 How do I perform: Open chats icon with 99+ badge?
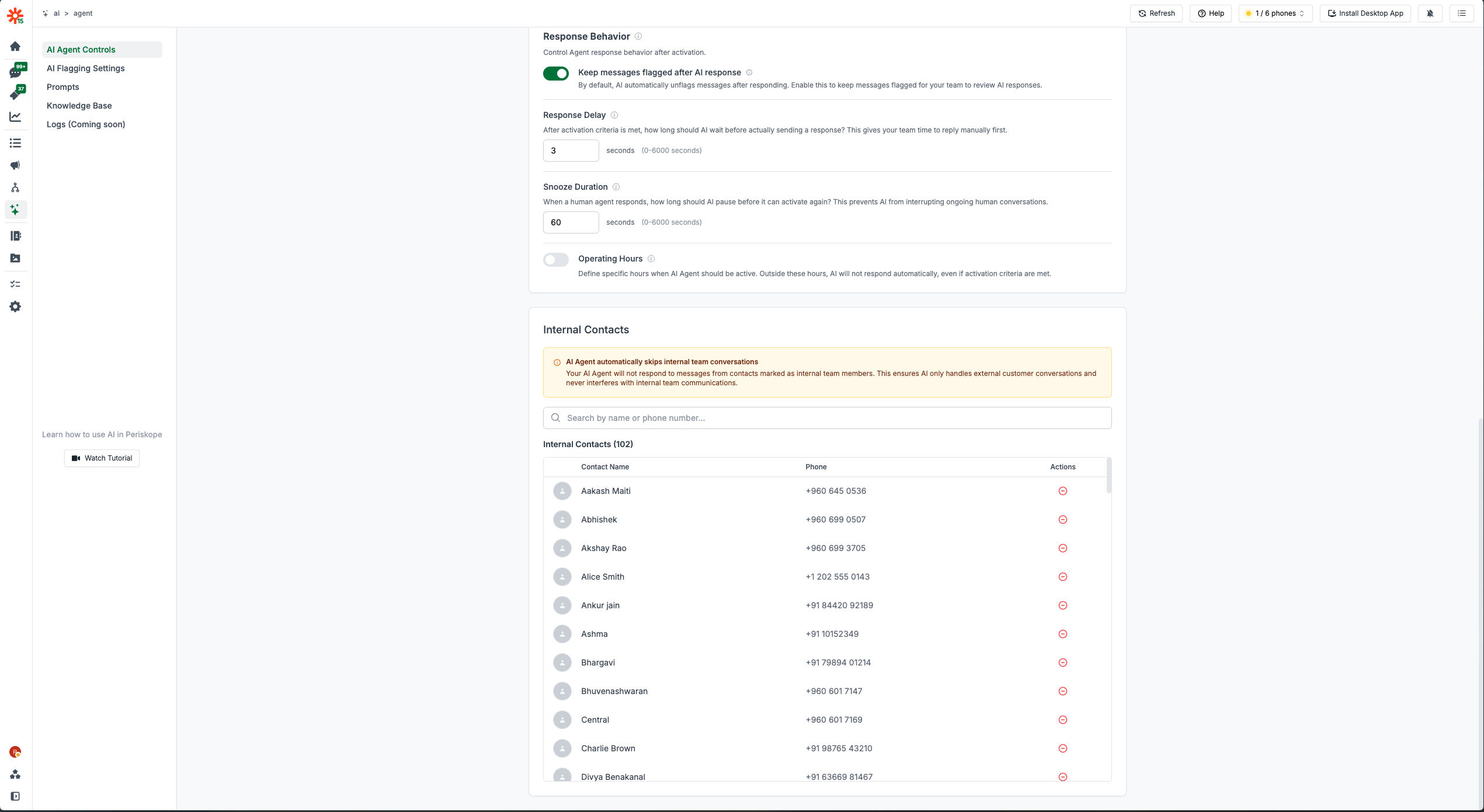tap(15, 72)
